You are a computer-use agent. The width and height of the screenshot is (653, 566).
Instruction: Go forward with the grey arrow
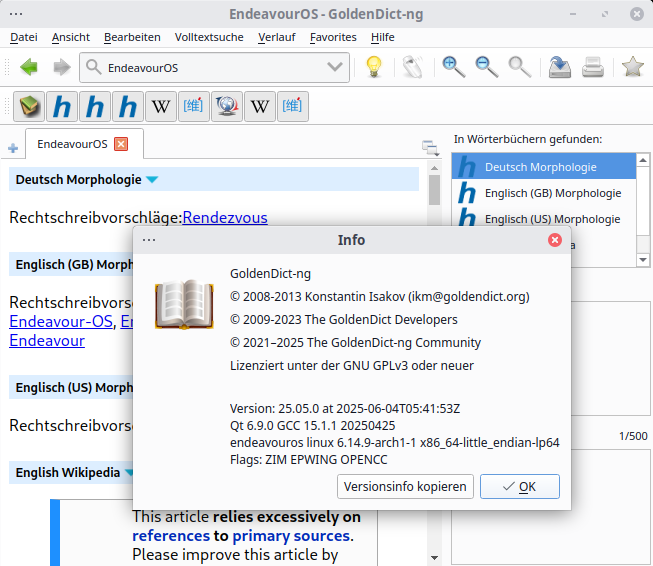62,67
